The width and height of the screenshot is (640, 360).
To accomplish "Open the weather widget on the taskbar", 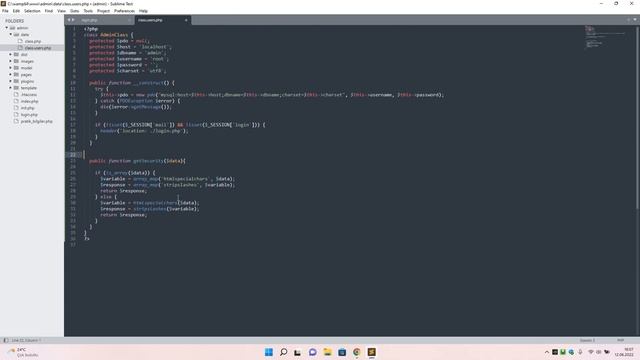I will click(22, 352).
